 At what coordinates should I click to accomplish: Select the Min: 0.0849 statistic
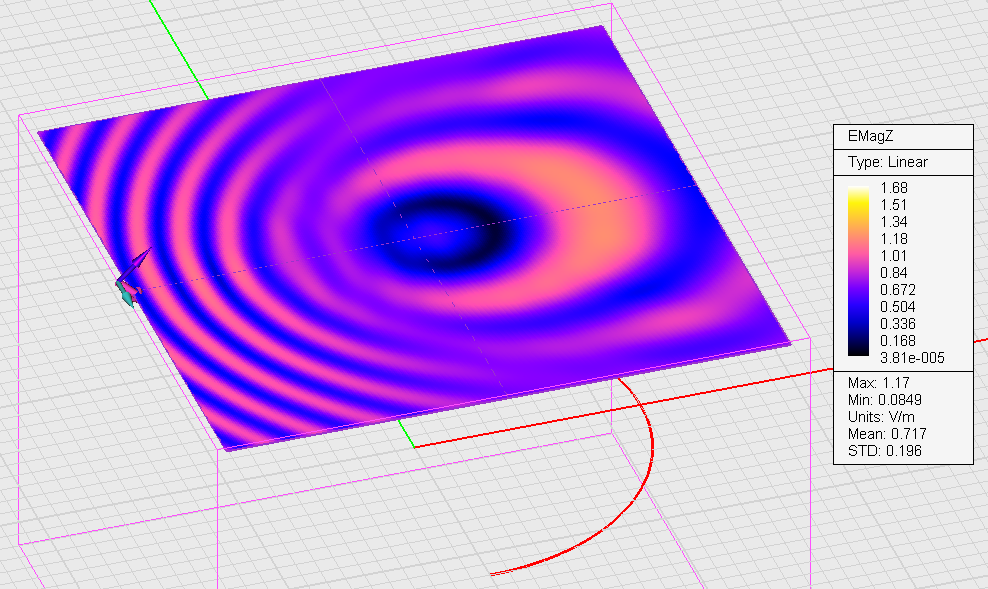(x=885, y=399)
